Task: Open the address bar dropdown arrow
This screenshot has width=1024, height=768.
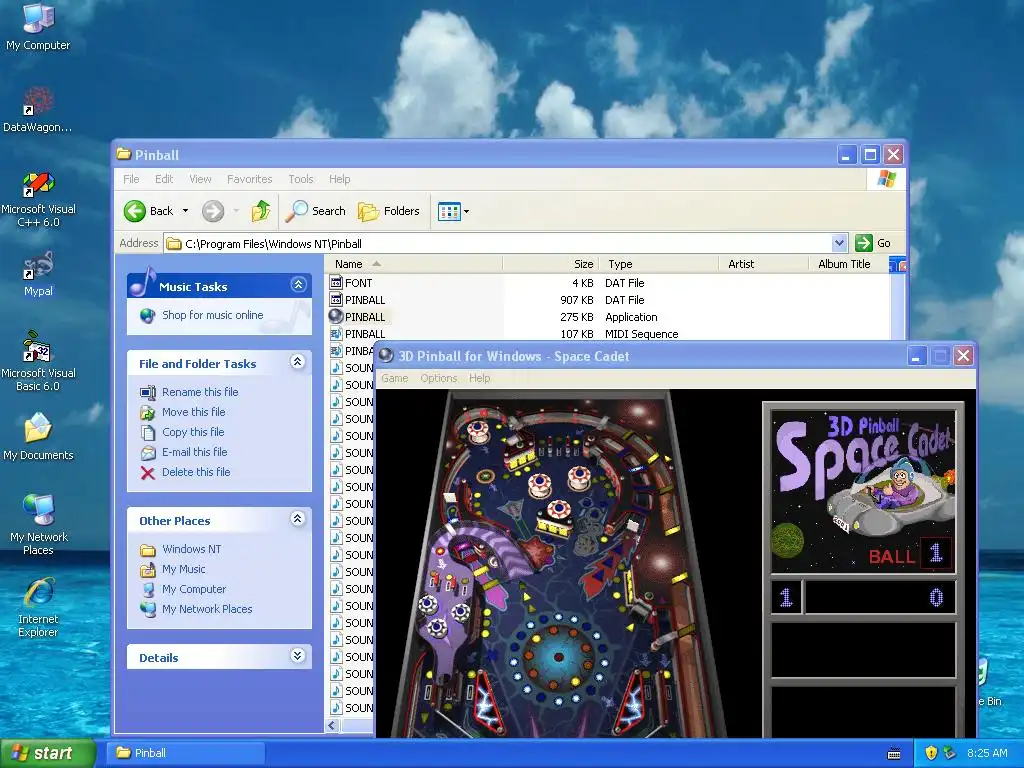Action: [x=840, y=243]
